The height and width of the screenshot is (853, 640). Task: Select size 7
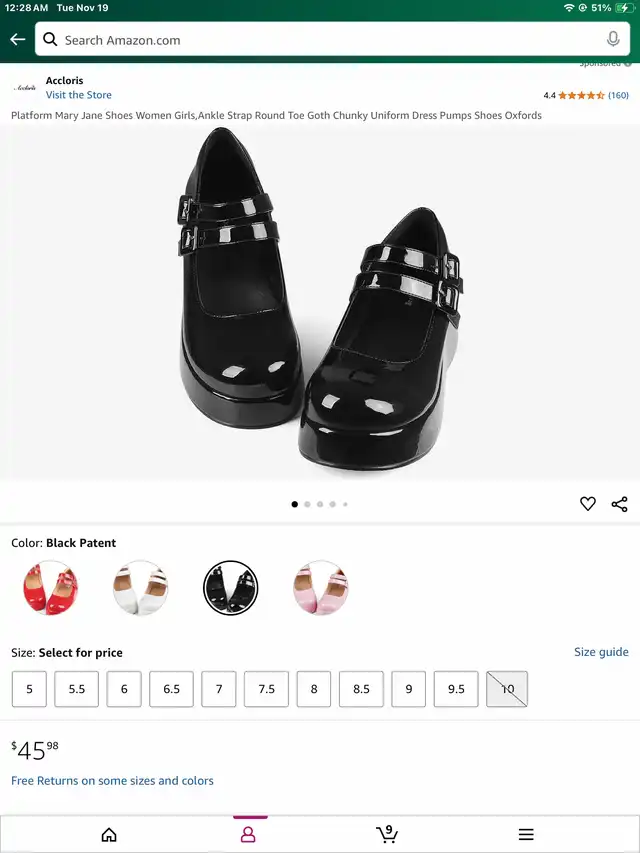pos(219,689)
